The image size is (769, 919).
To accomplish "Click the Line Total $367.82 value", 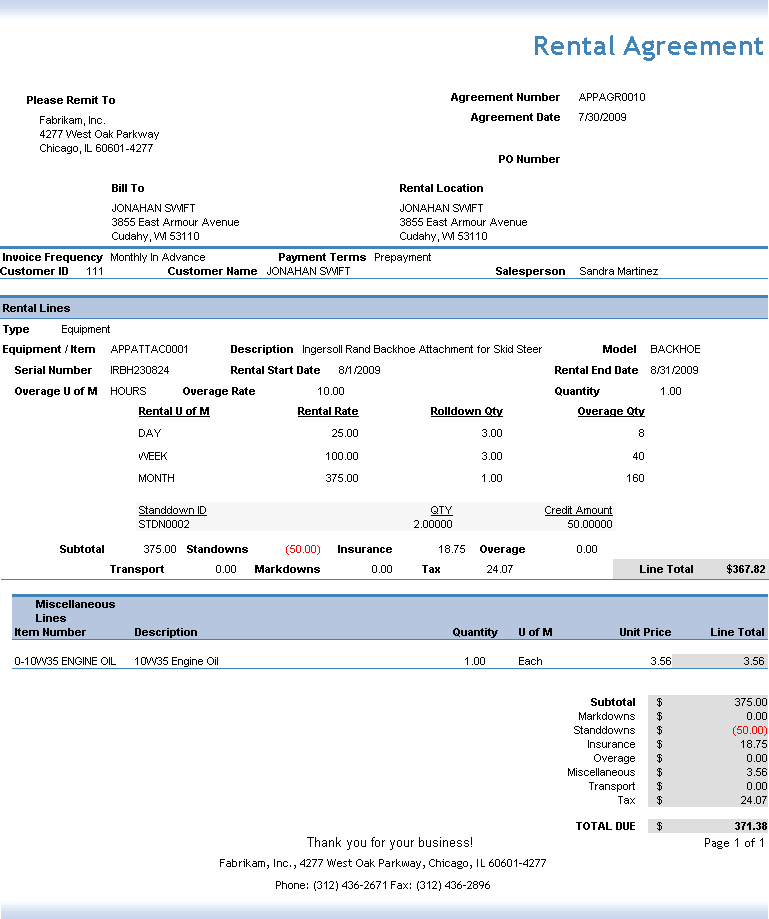I will (745, 569).
